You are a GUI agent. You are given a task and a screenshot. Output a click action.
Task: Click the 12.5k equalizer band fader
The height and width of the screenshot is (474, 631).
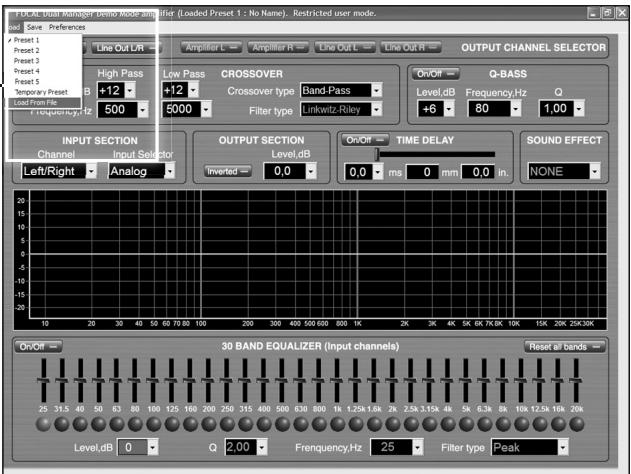(540, 380)
